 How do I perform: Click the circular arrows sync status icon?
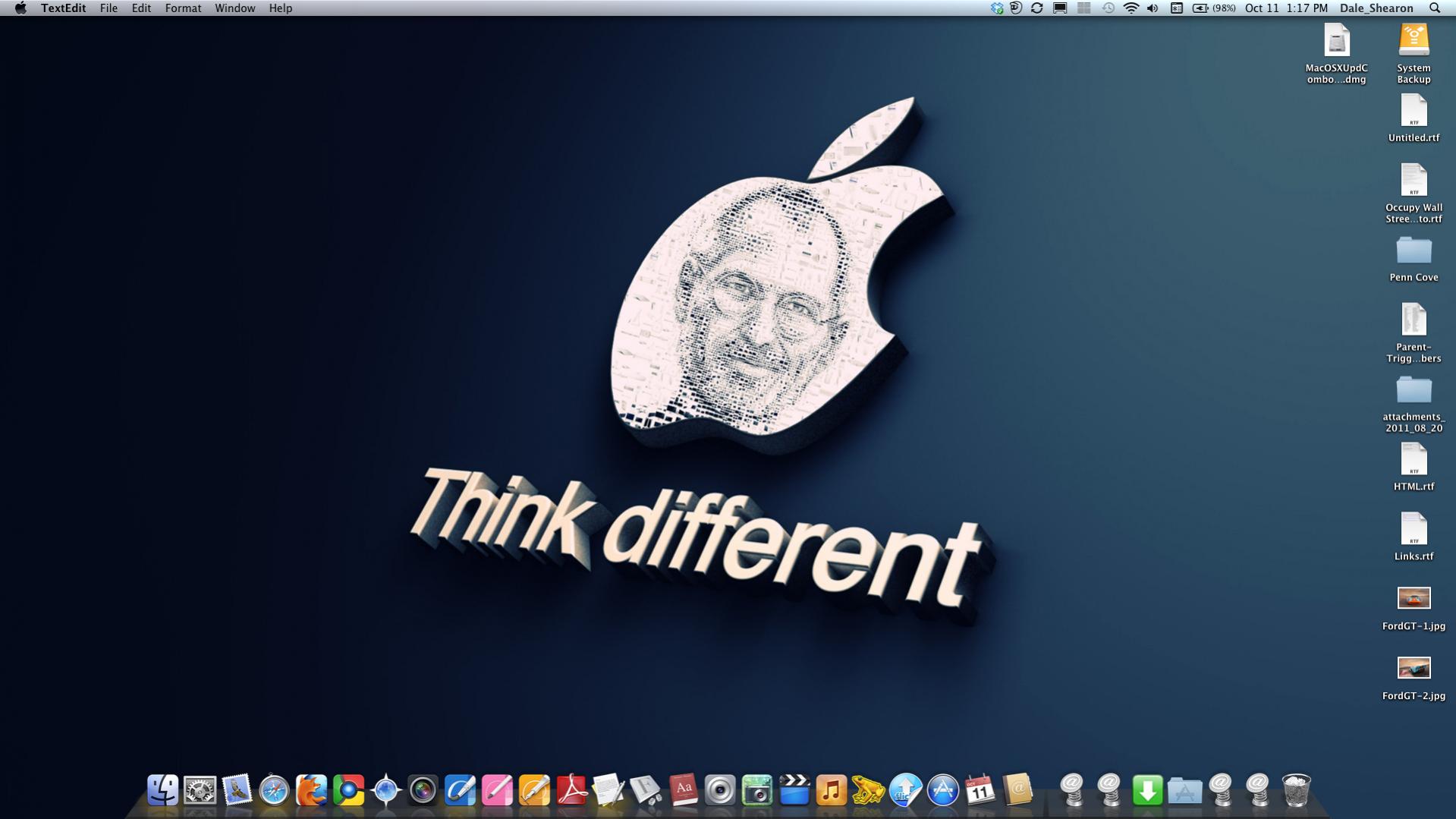click(x=1036, y=8)
